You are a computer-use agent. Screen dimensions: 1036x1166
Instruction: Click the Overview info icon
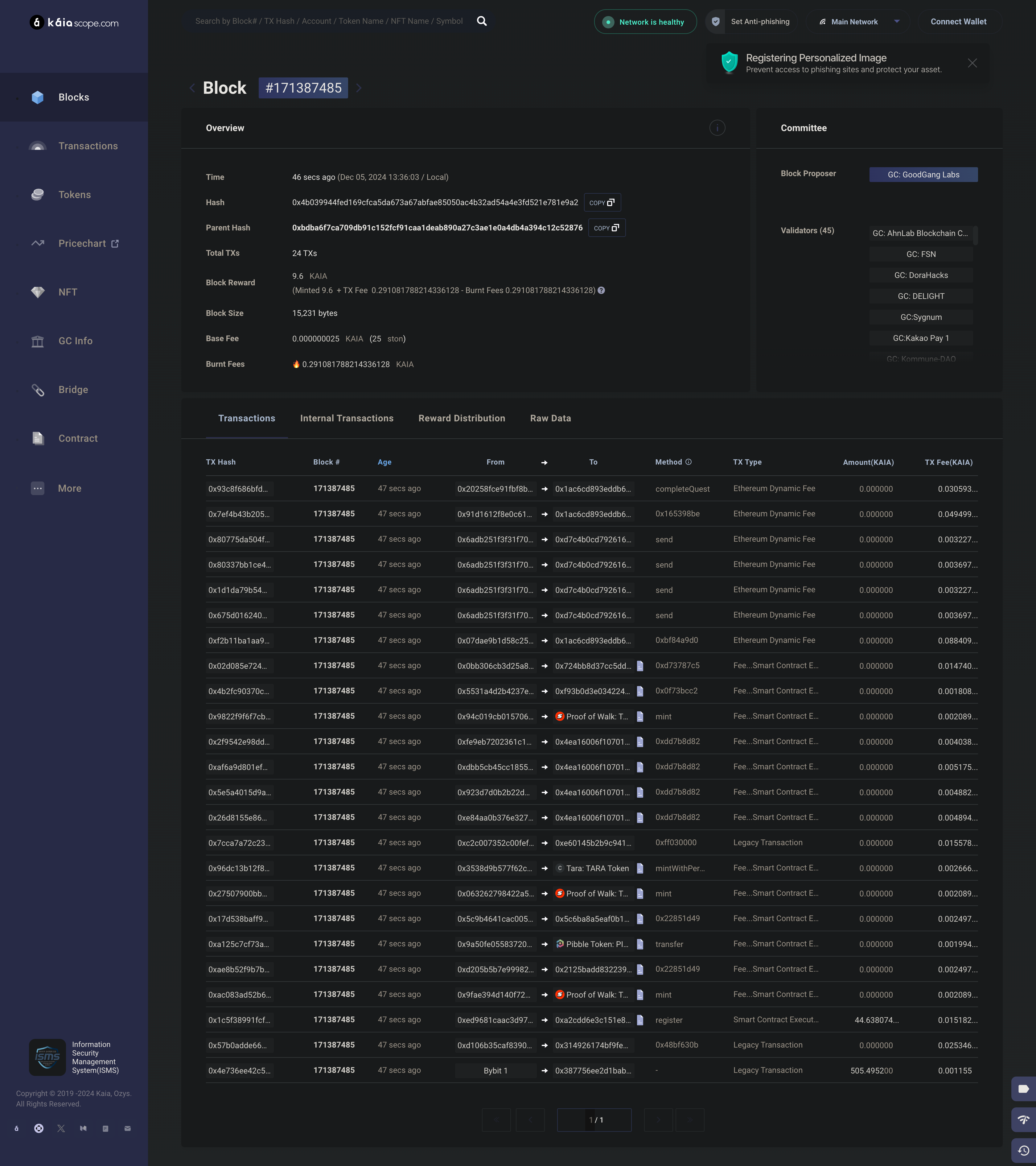(717, 128)
